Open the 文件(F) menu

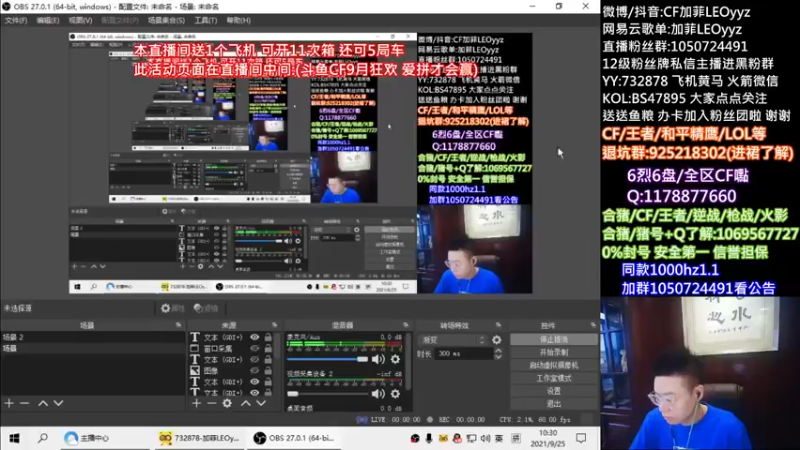[x=16, y=20]
